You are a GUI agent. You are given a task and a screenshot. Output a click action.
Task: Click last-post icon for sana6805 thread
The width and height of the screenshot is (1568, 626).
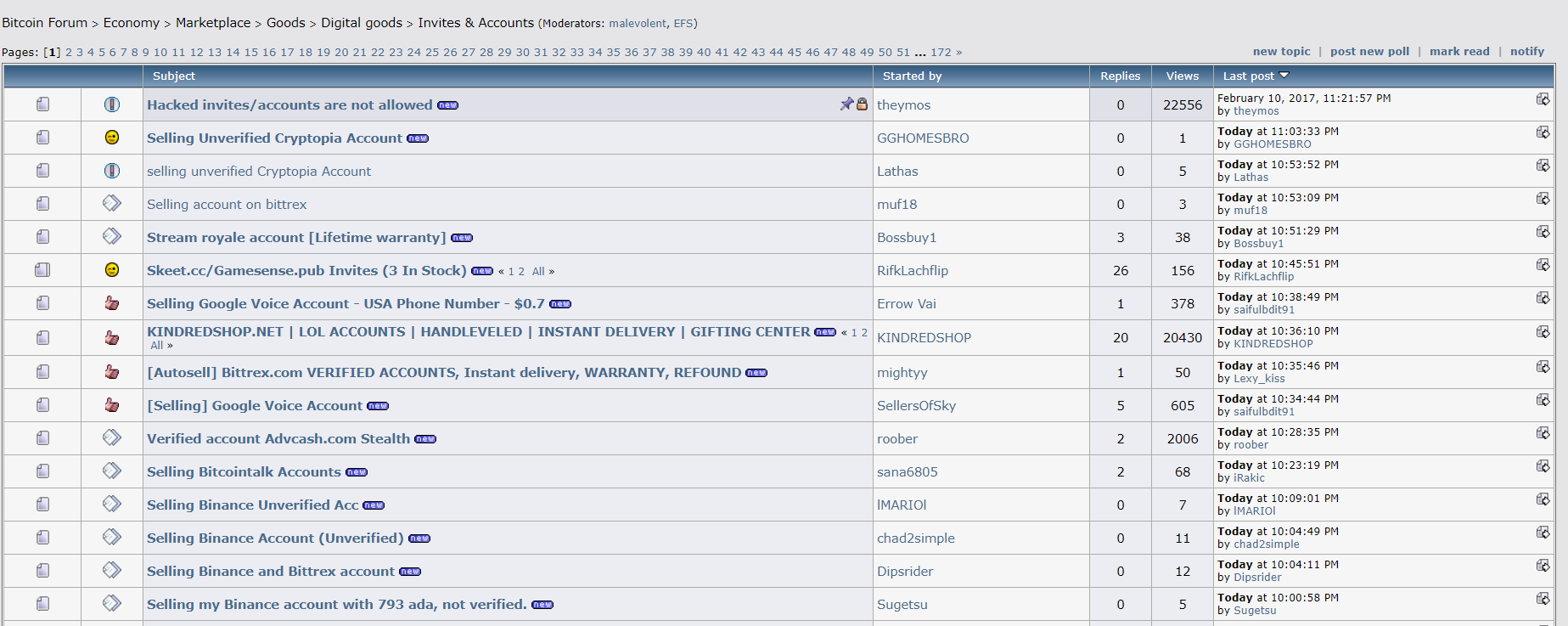point(1543,466)
